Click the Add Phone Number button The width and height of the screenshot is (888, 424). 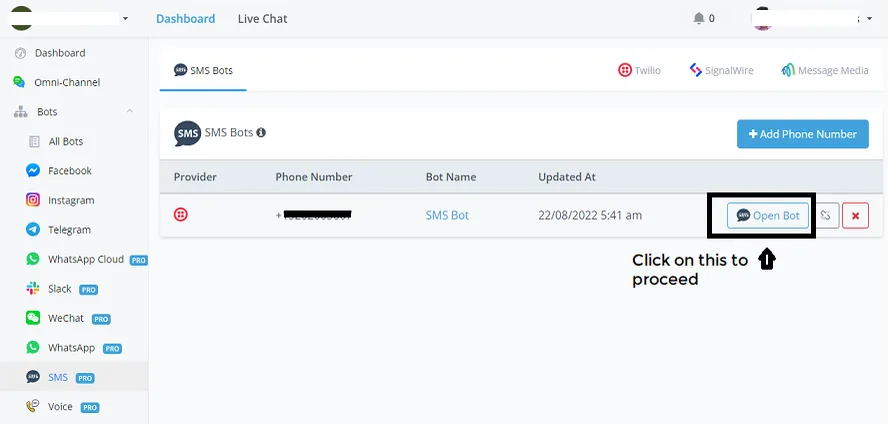point(802,134)
